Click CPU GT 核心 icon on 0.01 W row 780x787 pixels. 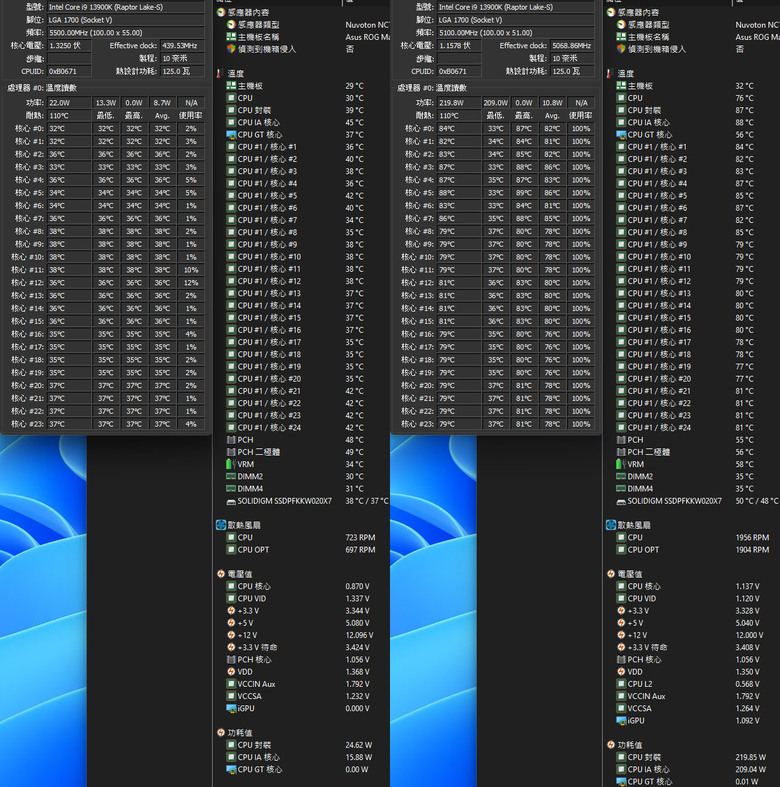(621, 781)
